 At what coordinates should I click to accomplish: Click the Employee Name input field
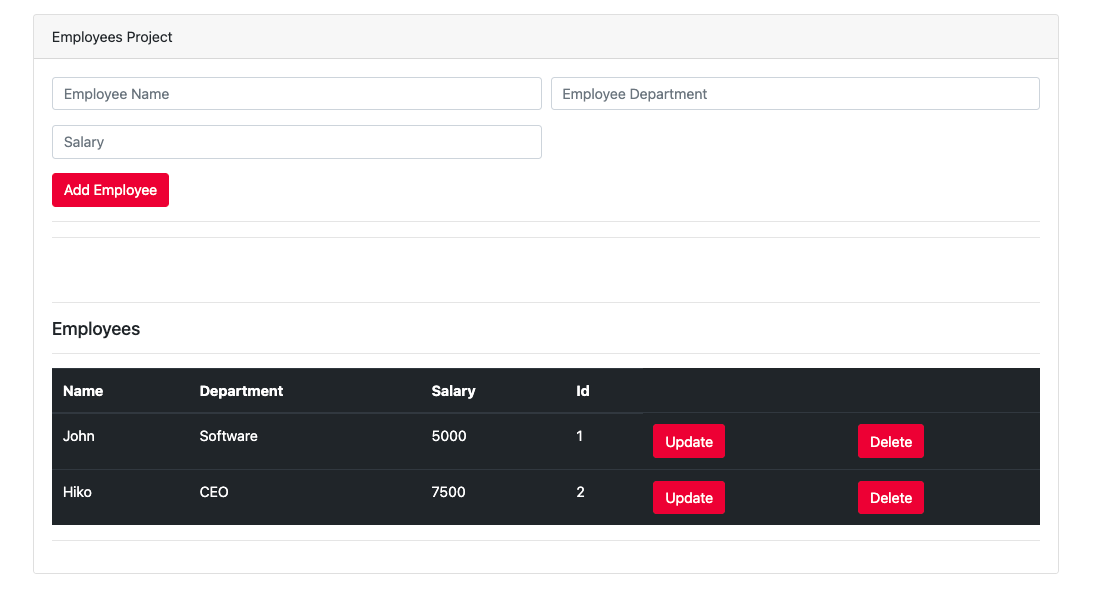pos(296,93)
